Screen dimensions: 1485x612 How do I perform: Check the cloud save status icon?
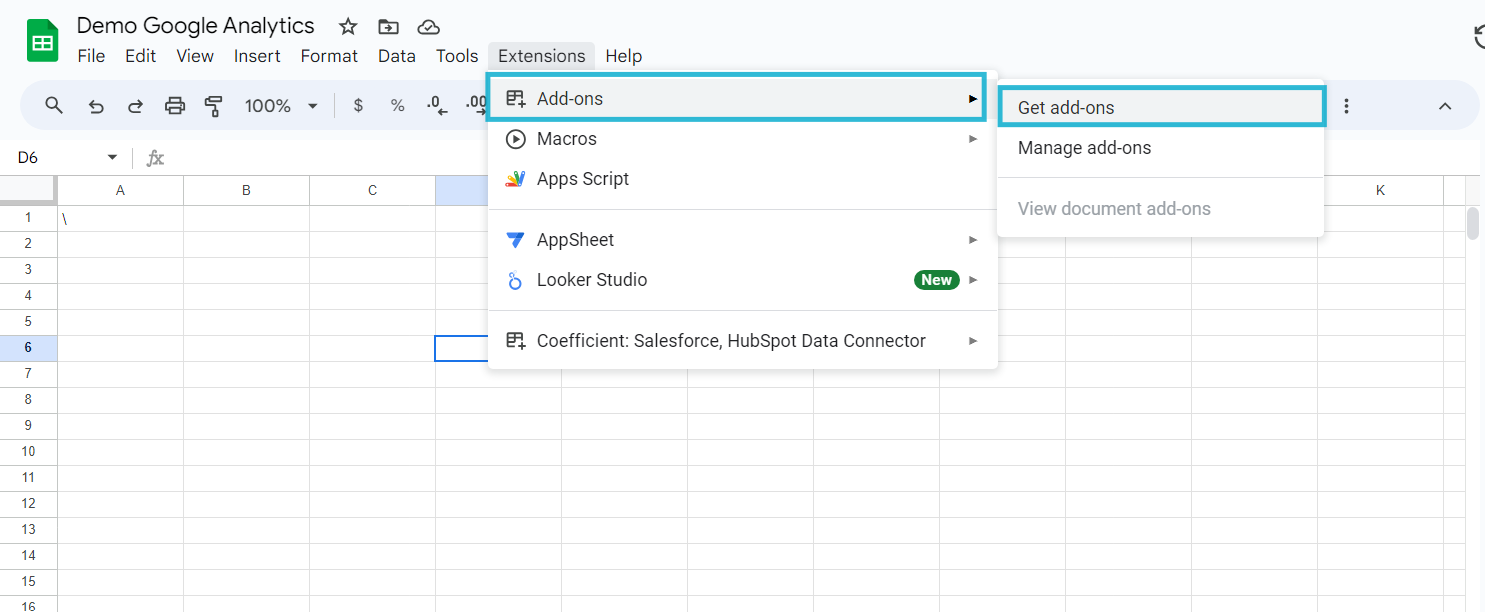tap(428, 27)
